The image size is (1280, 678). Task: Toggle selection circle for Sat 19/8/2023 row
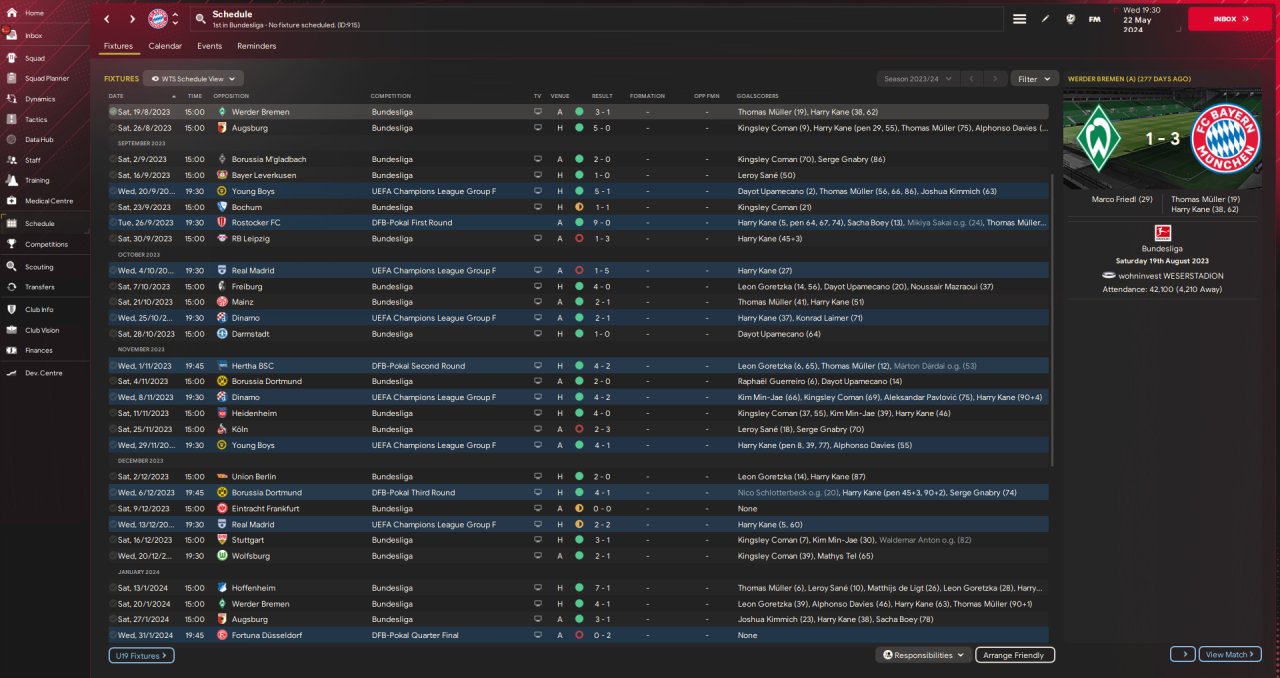click(113, 112)
